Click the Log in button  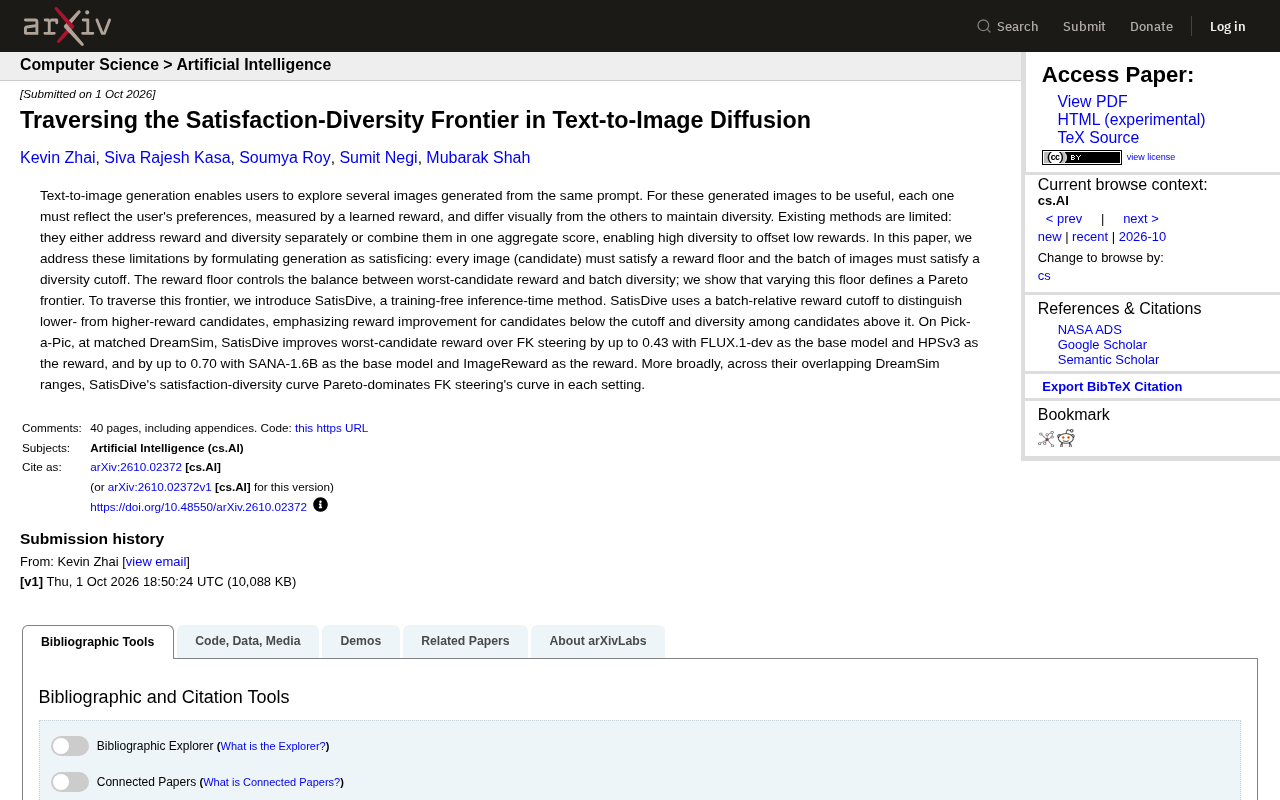(x=1228, y=26)
